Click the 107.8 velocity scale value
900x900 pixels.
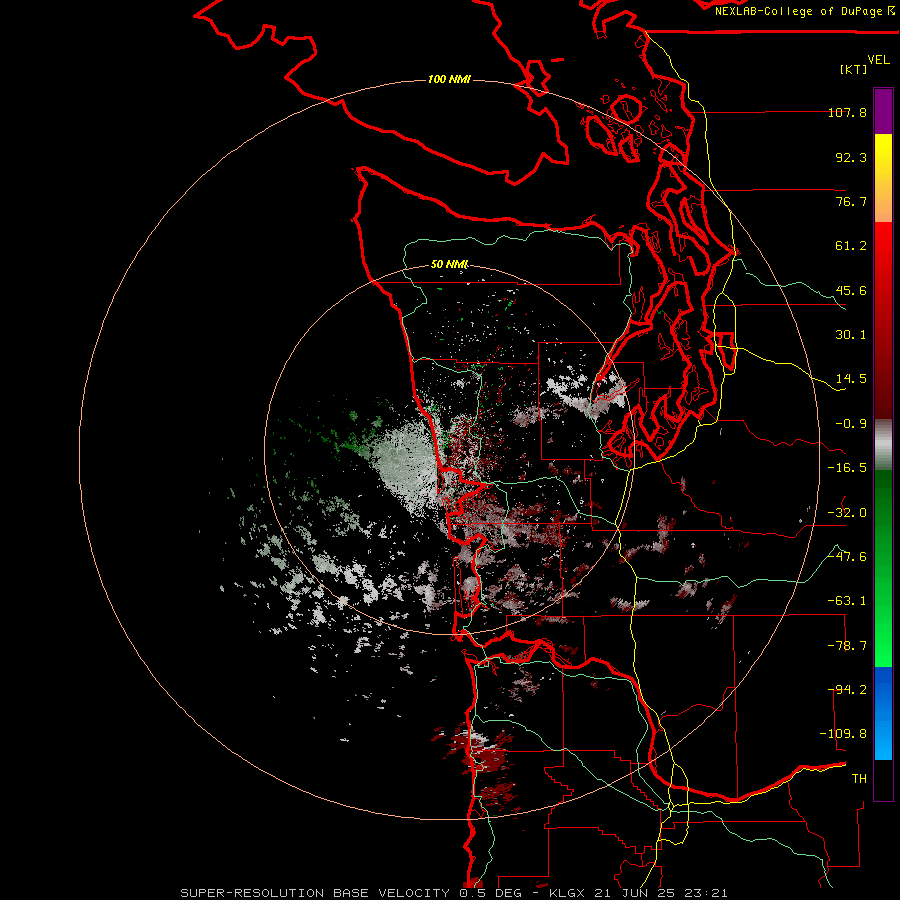(x=847, y=112)
